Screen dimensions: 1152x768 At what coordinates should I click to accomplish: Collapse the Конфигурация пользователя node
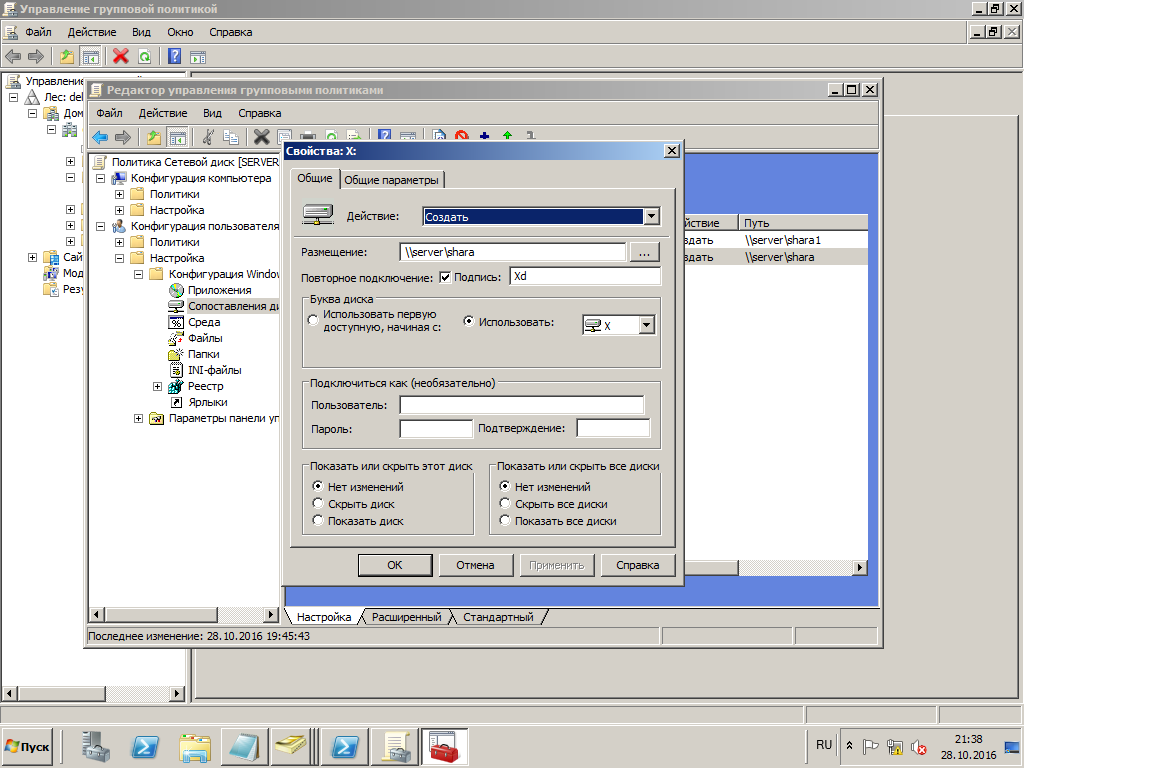tap(101, 226)
